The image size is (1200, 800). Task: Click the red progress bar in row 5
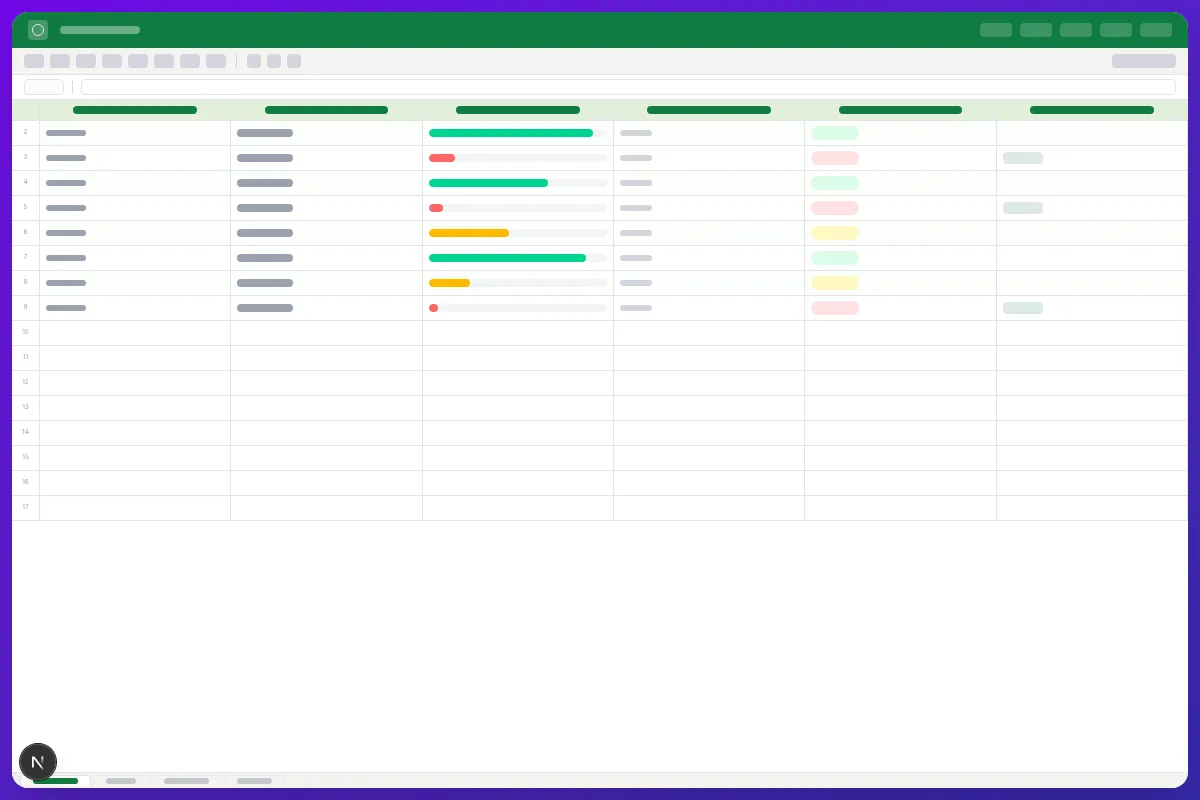436,208
